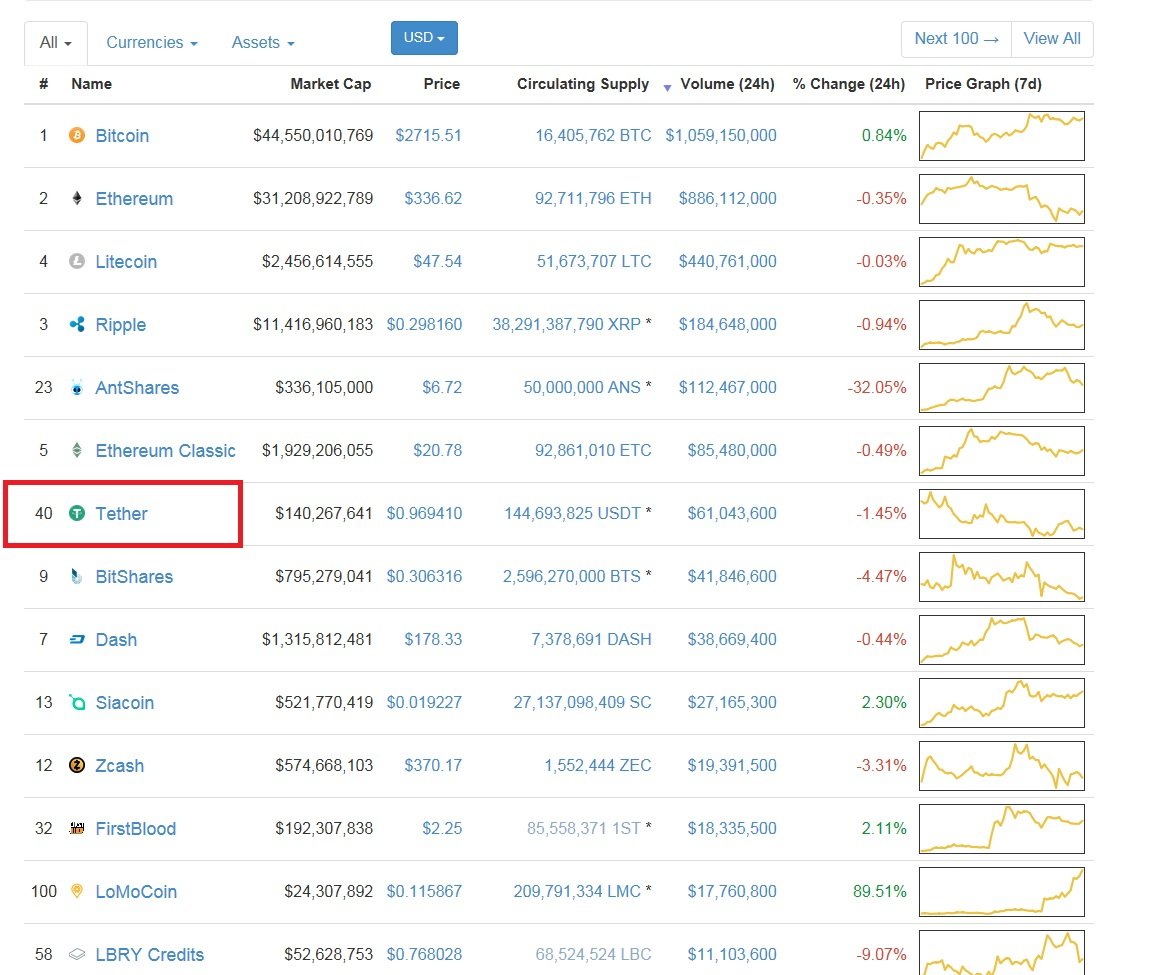Viewport: 1174px width, 975px height.
Task: Open the Litecoin name link
Action: 126,261
